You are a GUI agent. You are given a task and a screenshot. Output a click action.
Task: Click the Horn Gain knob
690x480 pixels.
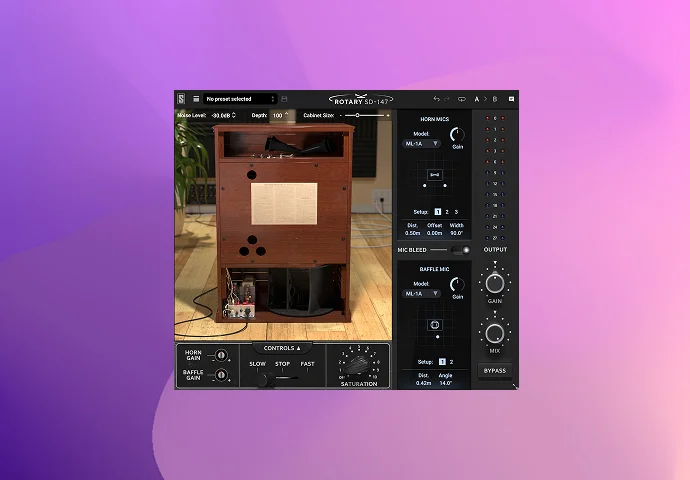pyautogui.click(x=221, y=355)
